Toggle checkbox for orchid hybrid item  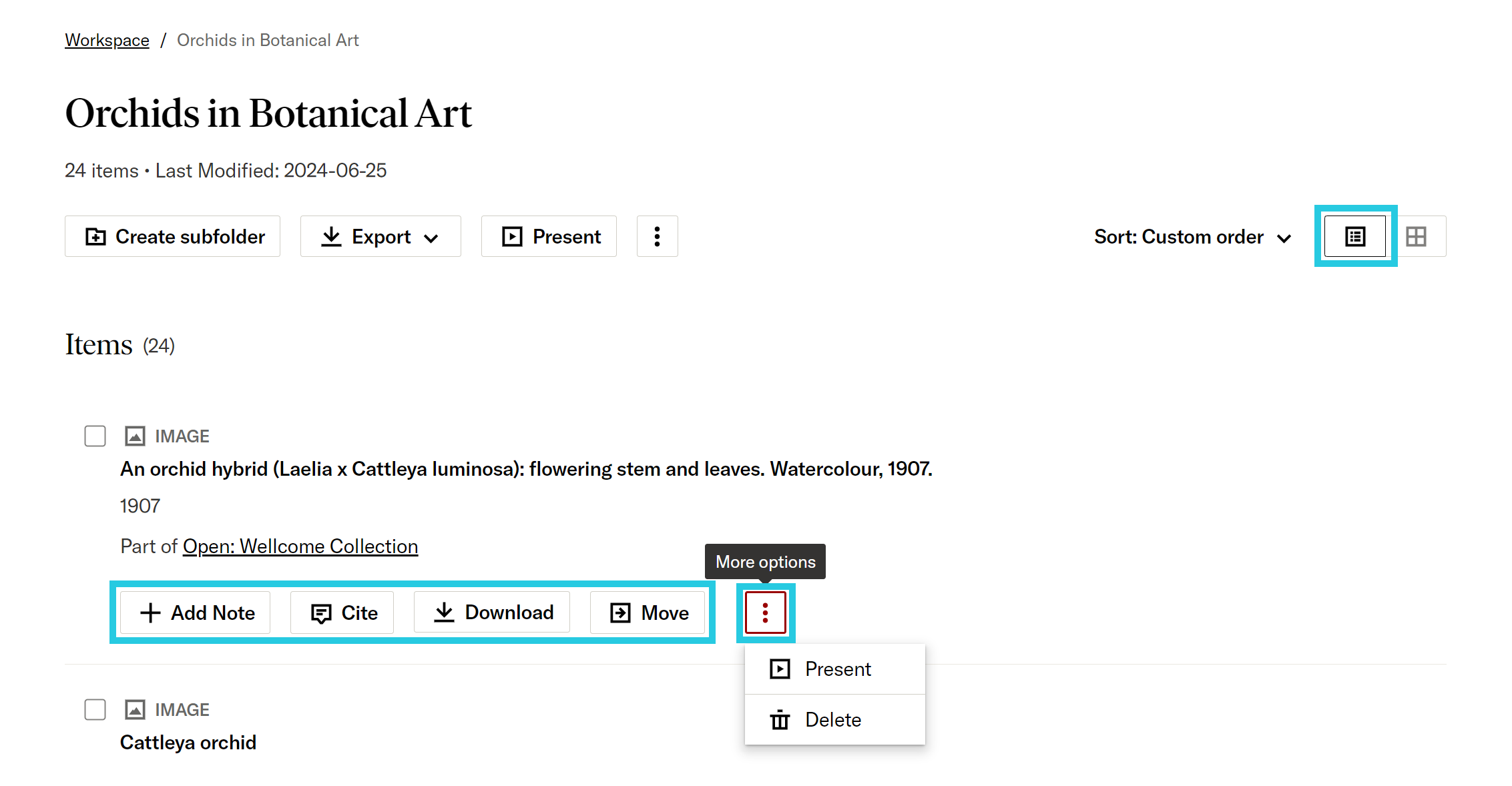(96, 436)
